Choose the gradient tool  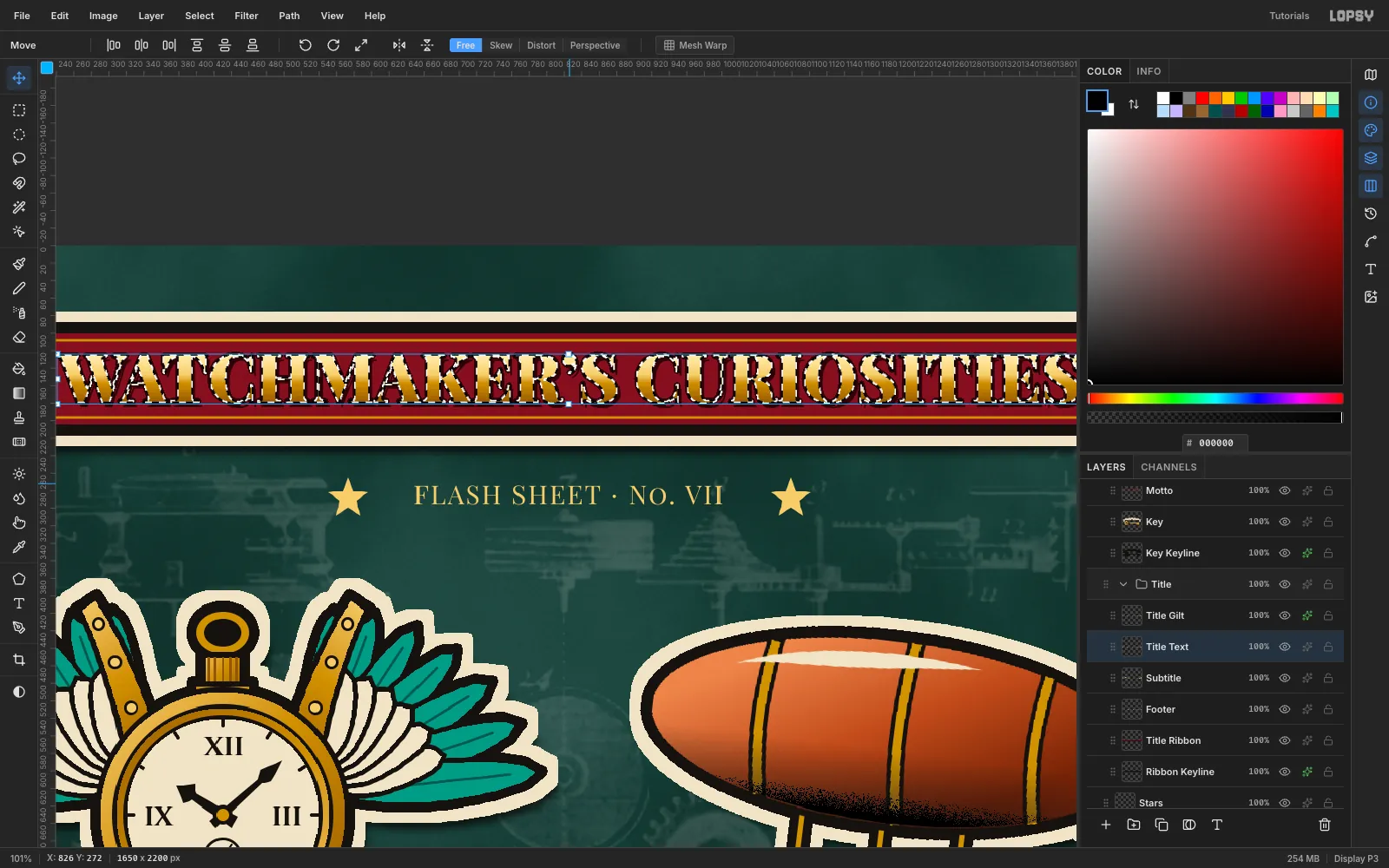pyautogui.click(x=19, y=393)
